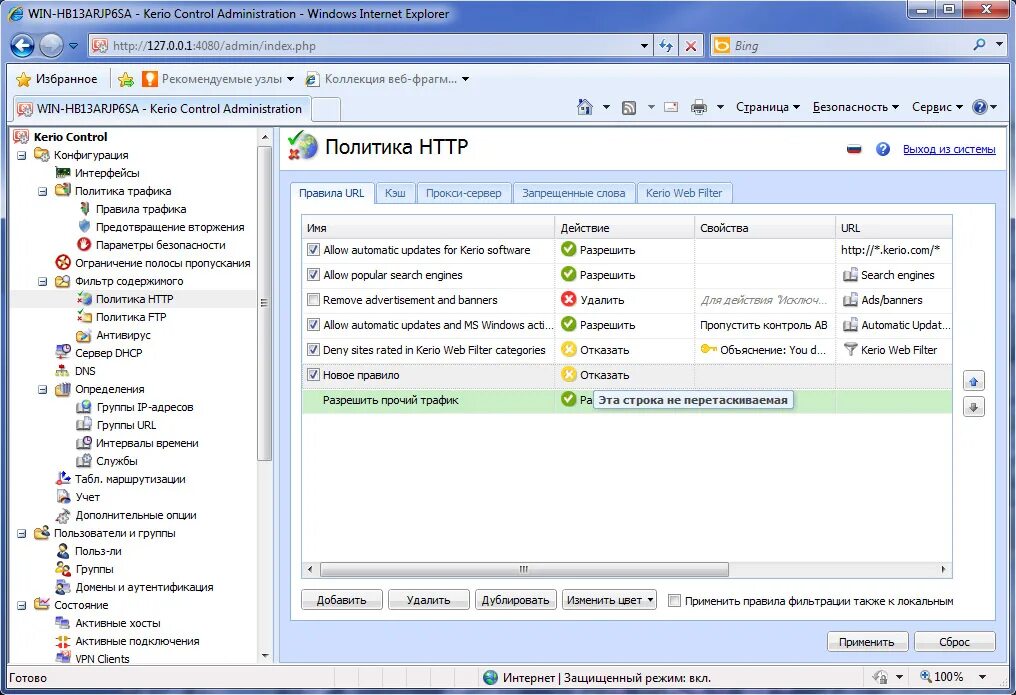Uncheck Deny sites rated in Kerio Web Filter

click(x=313, y=350)
